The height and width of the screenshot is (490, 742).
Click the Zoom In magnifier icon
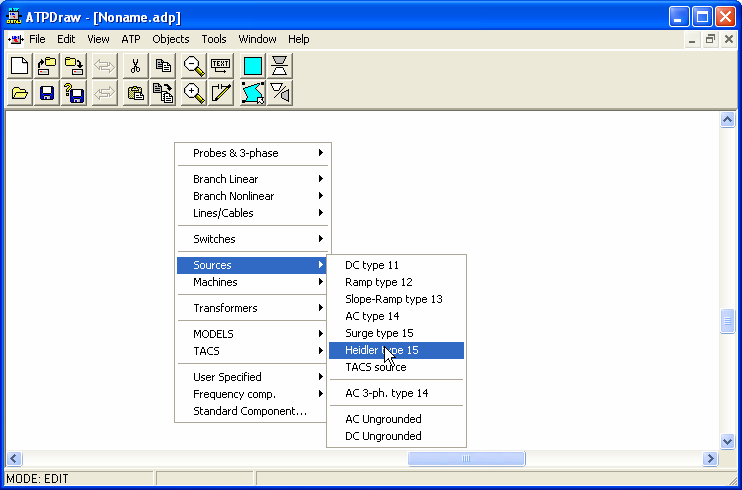[x=194, y=93]
